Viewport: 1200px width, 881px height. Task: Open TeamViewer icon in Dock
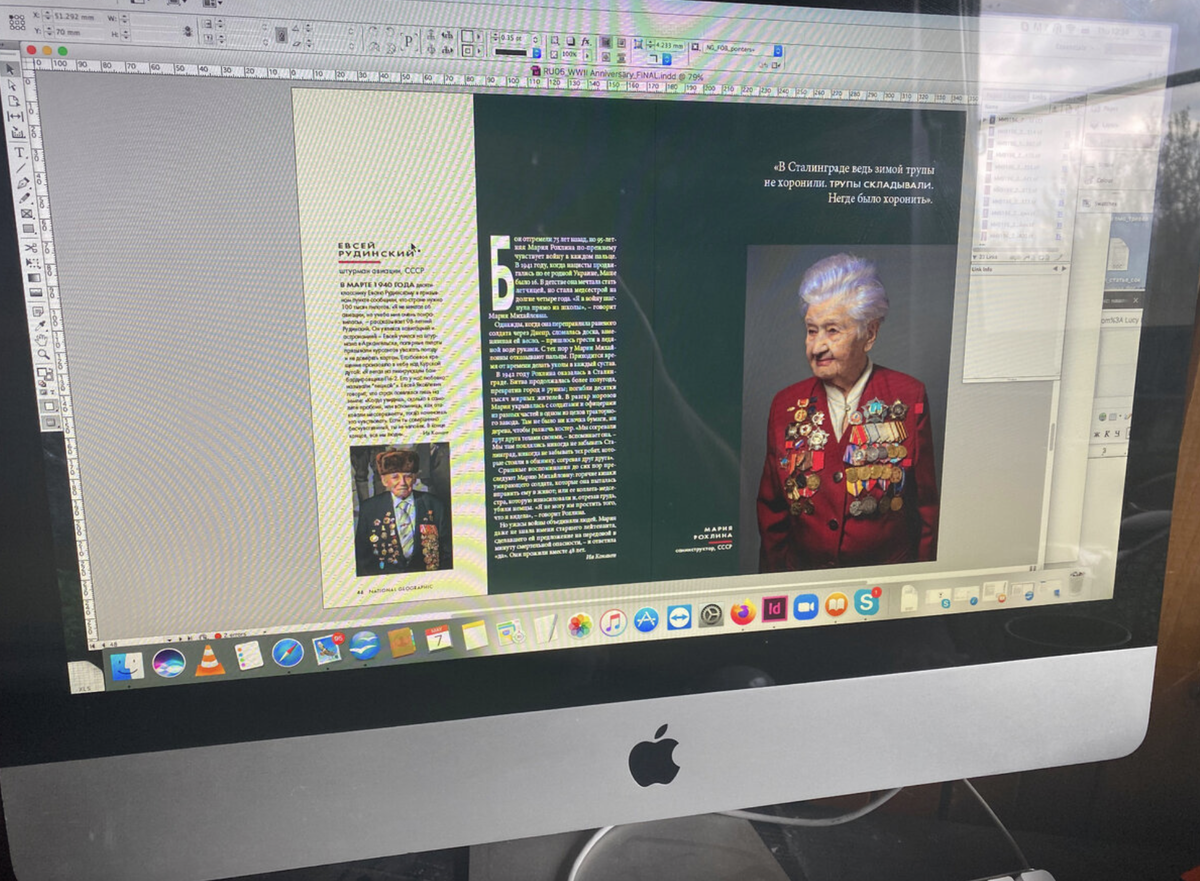679,617
